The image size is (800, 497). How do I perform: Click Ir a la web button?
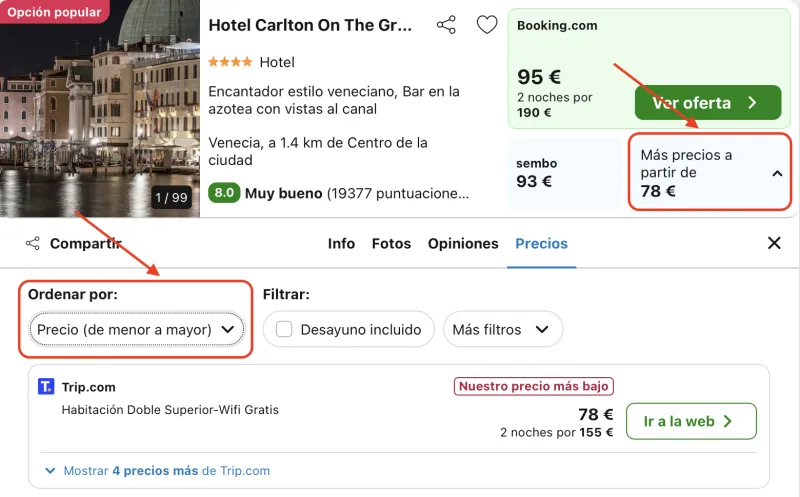691,421
